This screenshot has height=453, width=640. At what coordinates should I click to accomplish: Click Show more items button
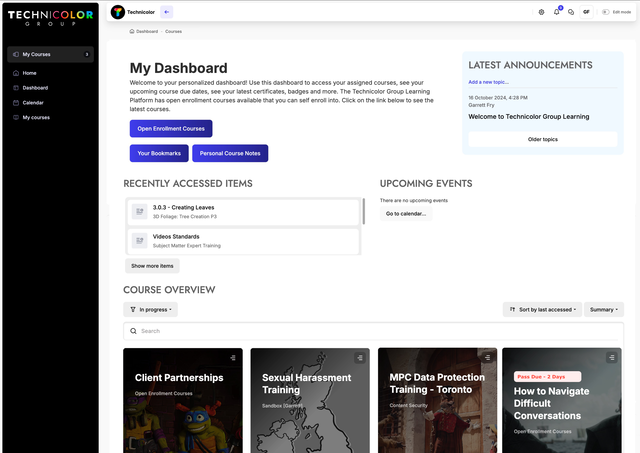(x=152, y=266)
